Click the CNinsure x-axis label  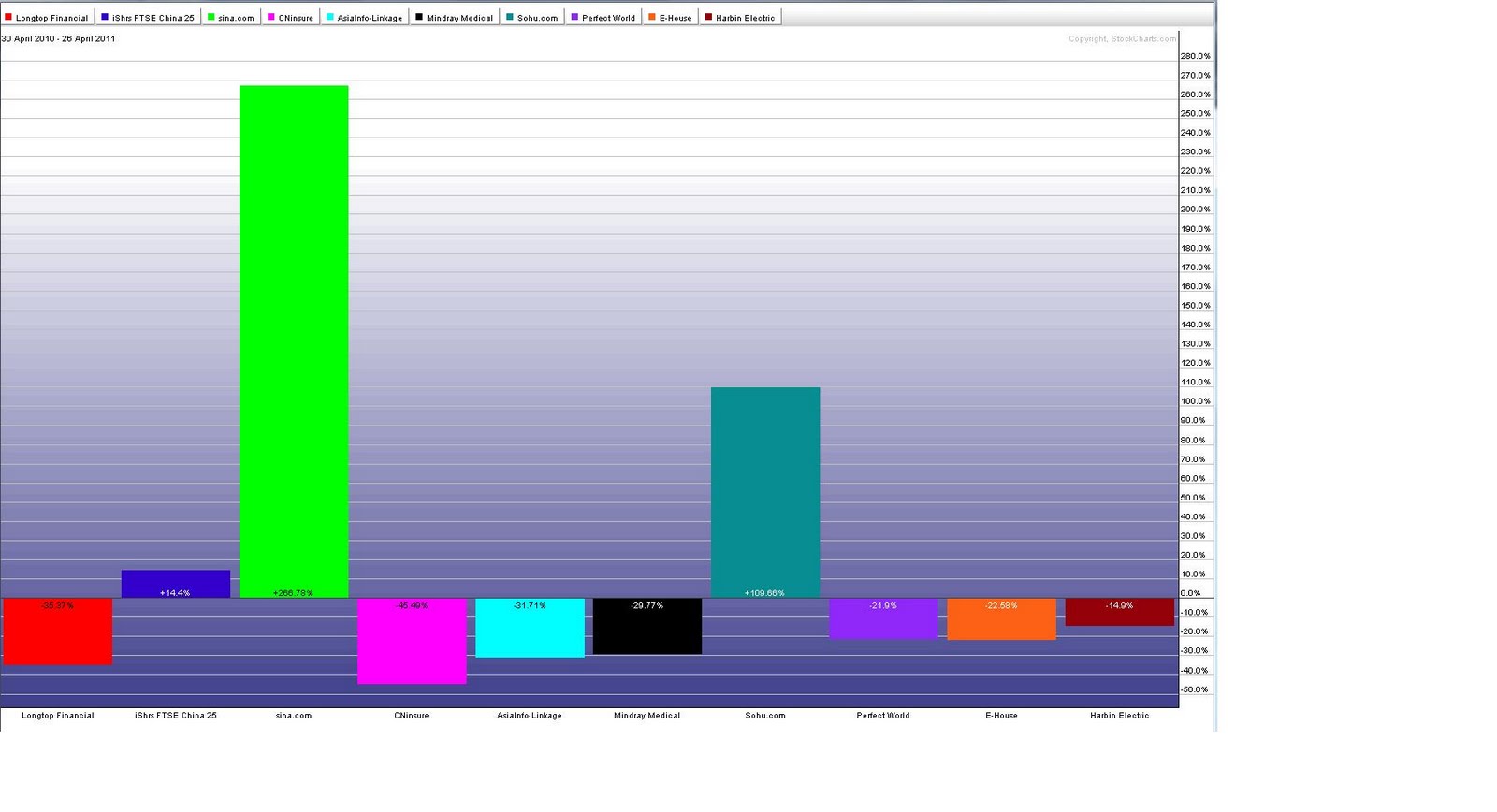[412, 716]
